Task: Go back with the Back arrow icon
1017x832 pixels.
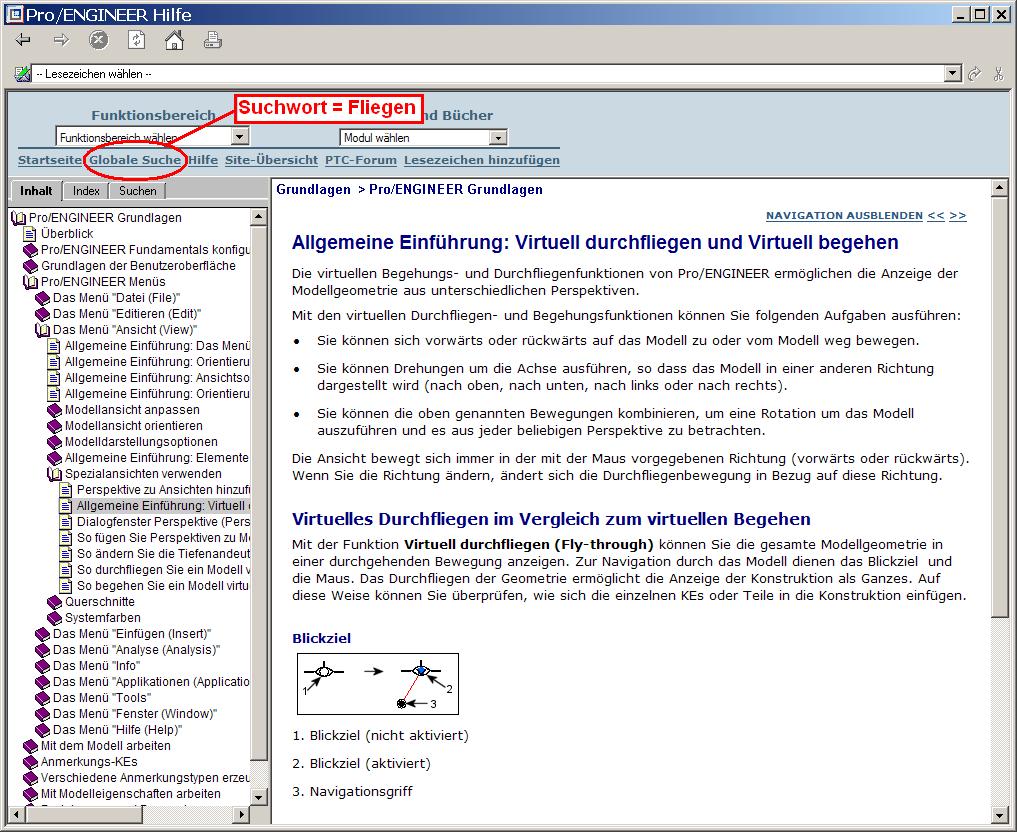Action: coord(23,40)
